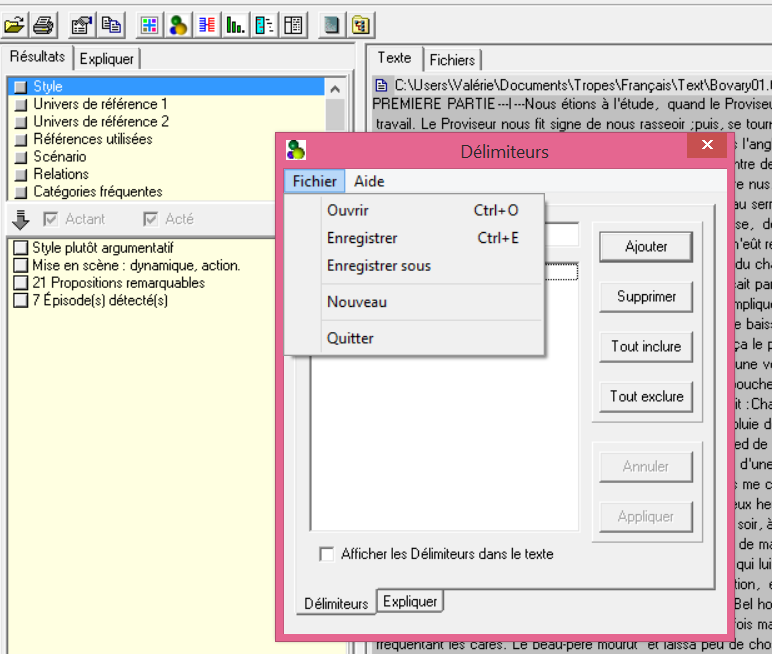Click the open folder toolbar icon
Image resolution: width=772 pixels, height=654 pixels.
(15, 24)
